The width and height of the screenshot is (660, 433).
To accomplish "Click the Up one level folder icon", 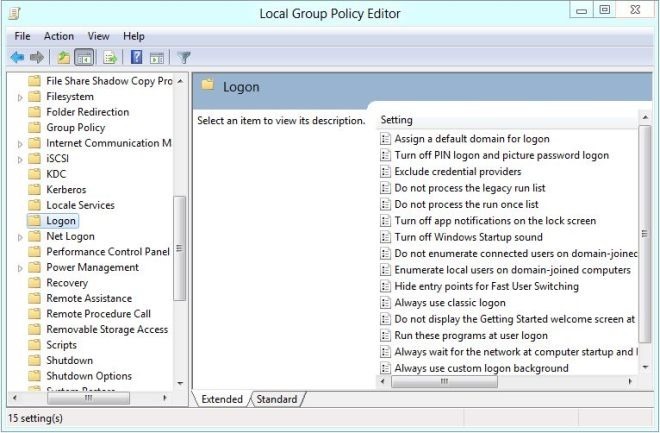I will pos(64,57).
